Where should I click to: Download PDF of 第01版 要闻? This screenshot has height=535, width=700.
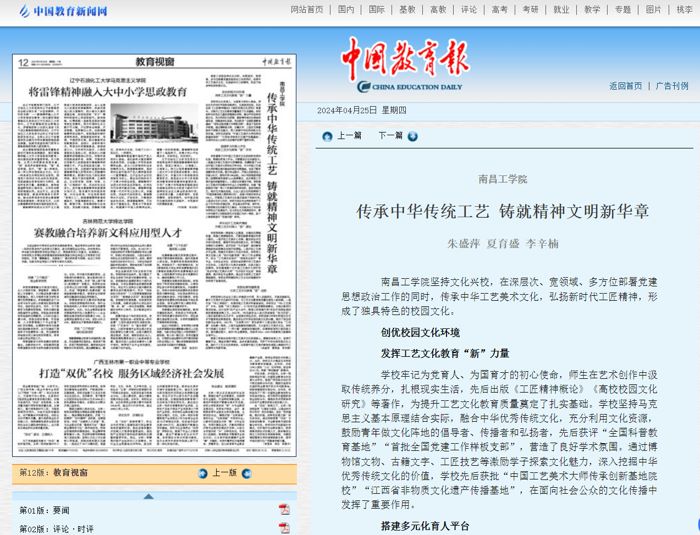[284, 509]
